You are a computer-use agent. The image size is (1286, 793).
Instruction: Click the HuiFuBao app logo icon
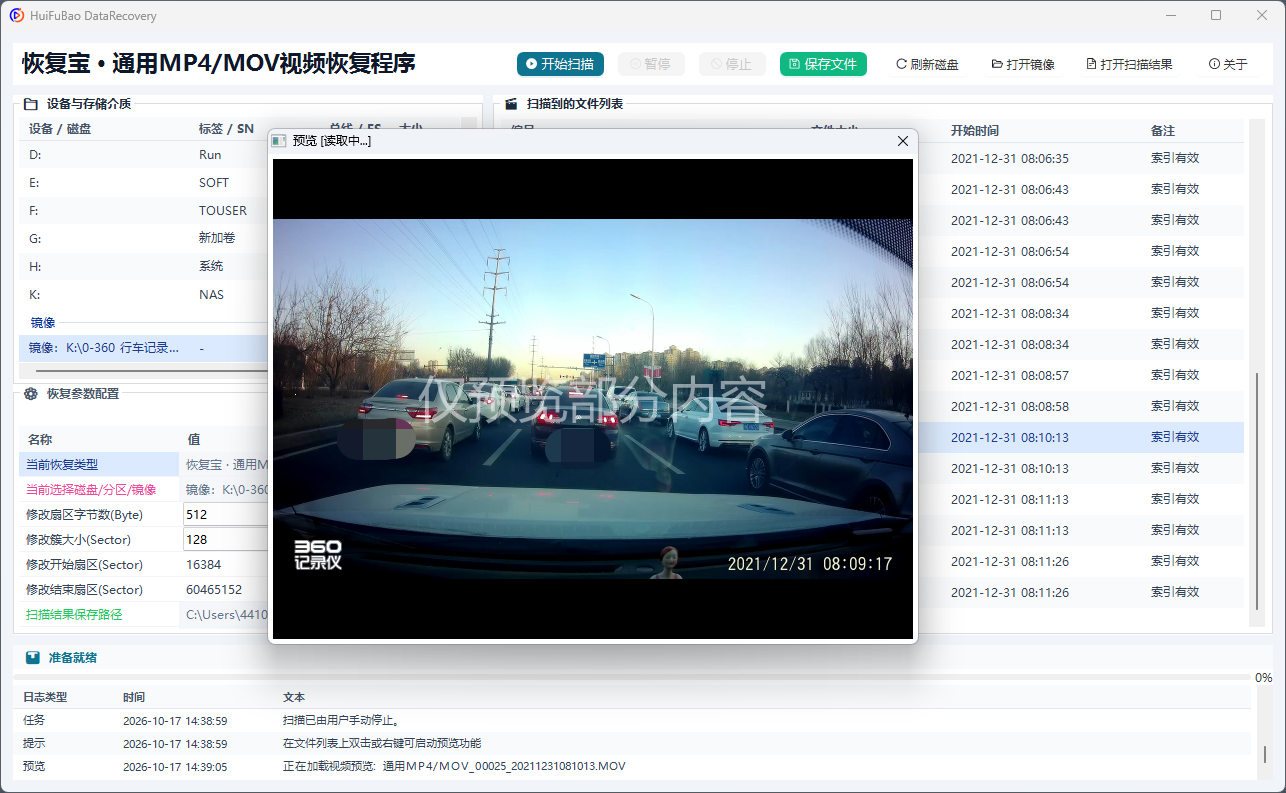17,16
